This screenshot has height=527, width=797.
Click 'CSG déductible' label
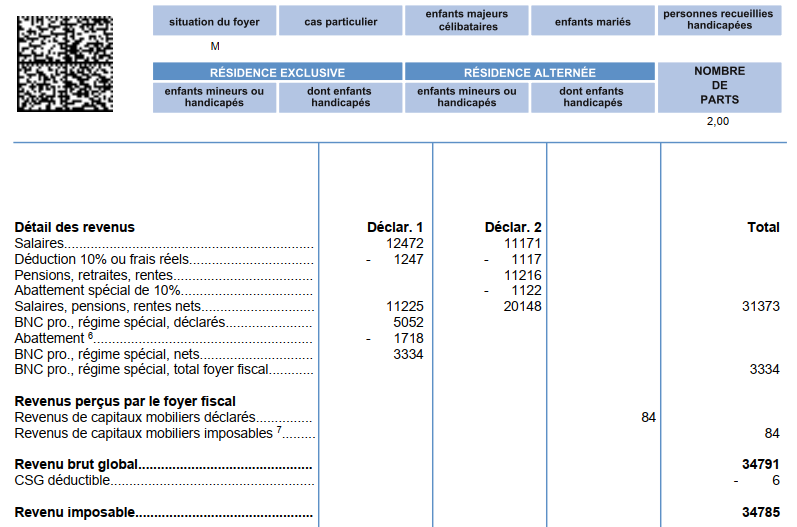pos(62,480)
